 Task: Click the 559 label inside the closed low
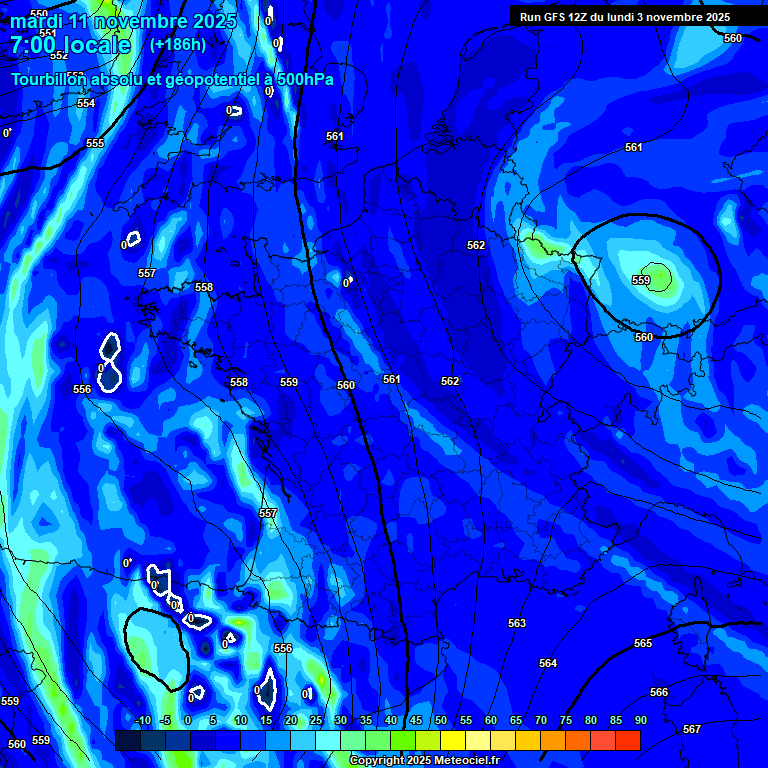click(x=641, y=280)
